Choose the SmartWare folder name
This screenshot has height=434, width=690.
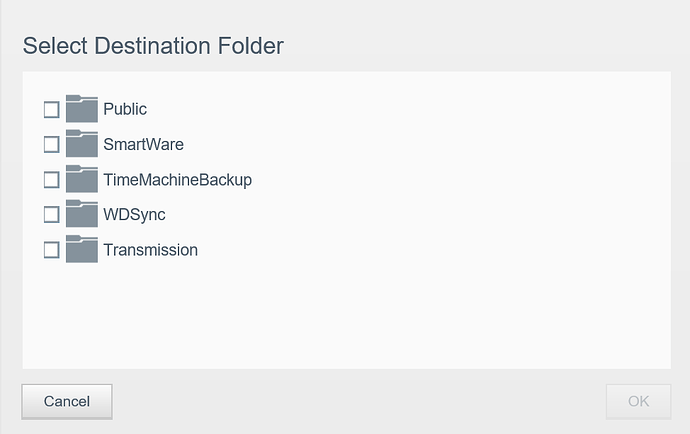pyautogui.click(x=143, y=144)
